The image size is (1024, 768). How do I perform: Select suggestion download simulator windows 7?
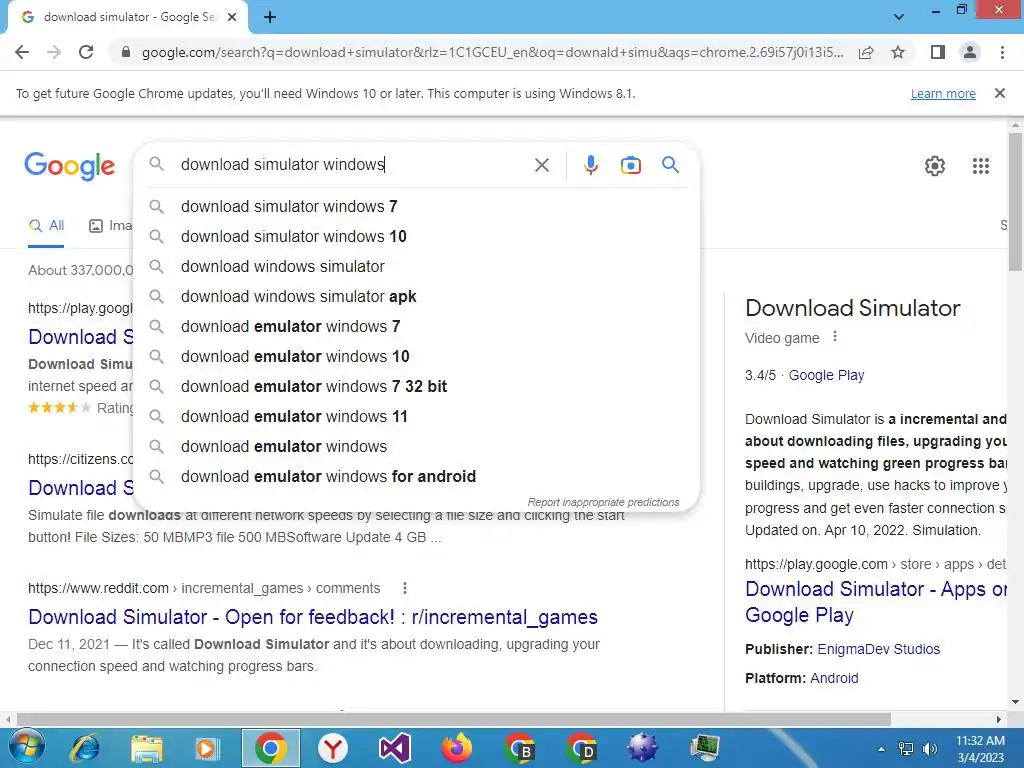[x=417, y=206]
